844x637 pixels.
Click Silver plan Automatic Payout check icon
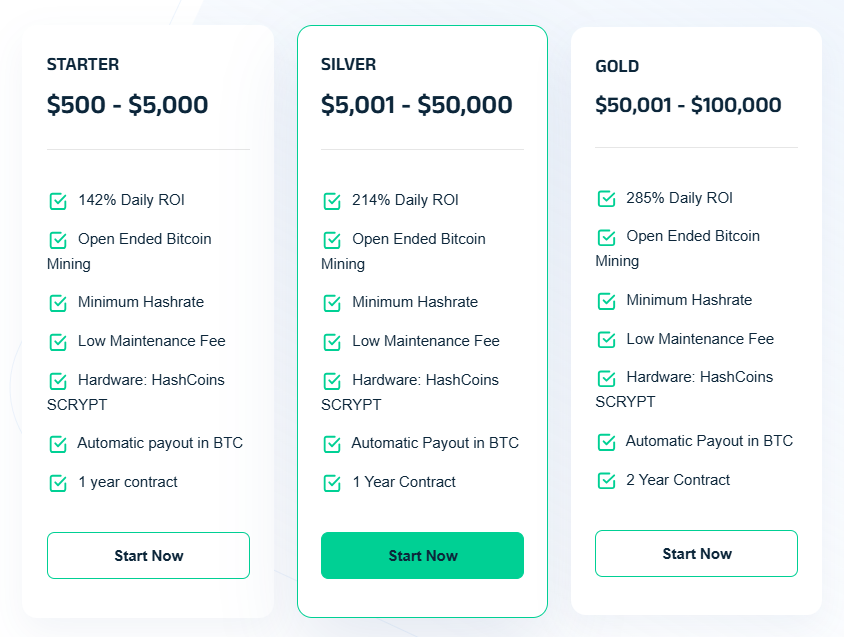(x=332, y=444)
